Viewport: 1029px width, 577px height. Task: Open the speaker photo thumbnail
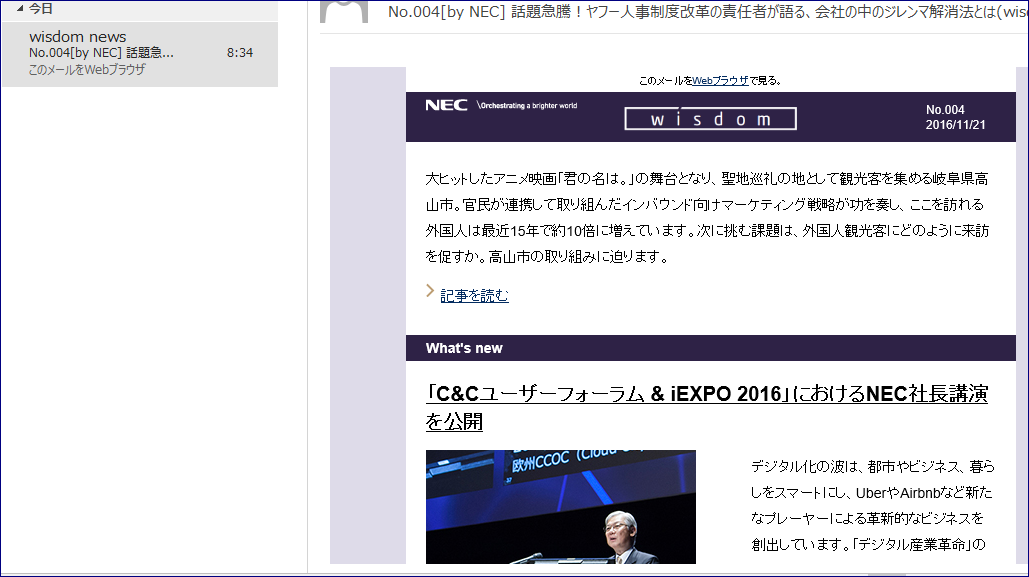(560, 507)
